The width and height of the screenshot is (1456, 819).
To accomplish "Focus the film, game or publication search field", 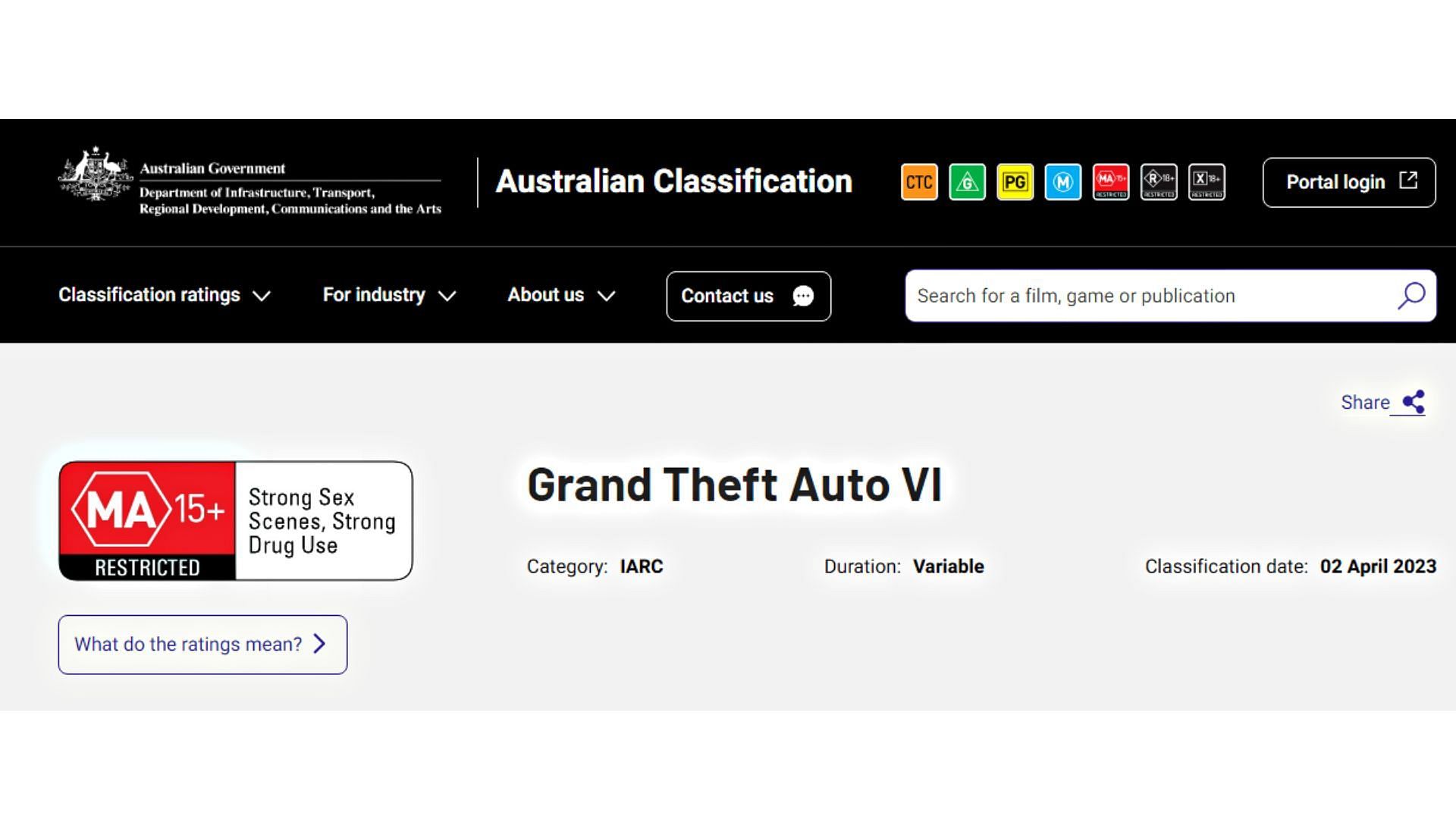I will pyautogui.click(x=1170, y=296).
